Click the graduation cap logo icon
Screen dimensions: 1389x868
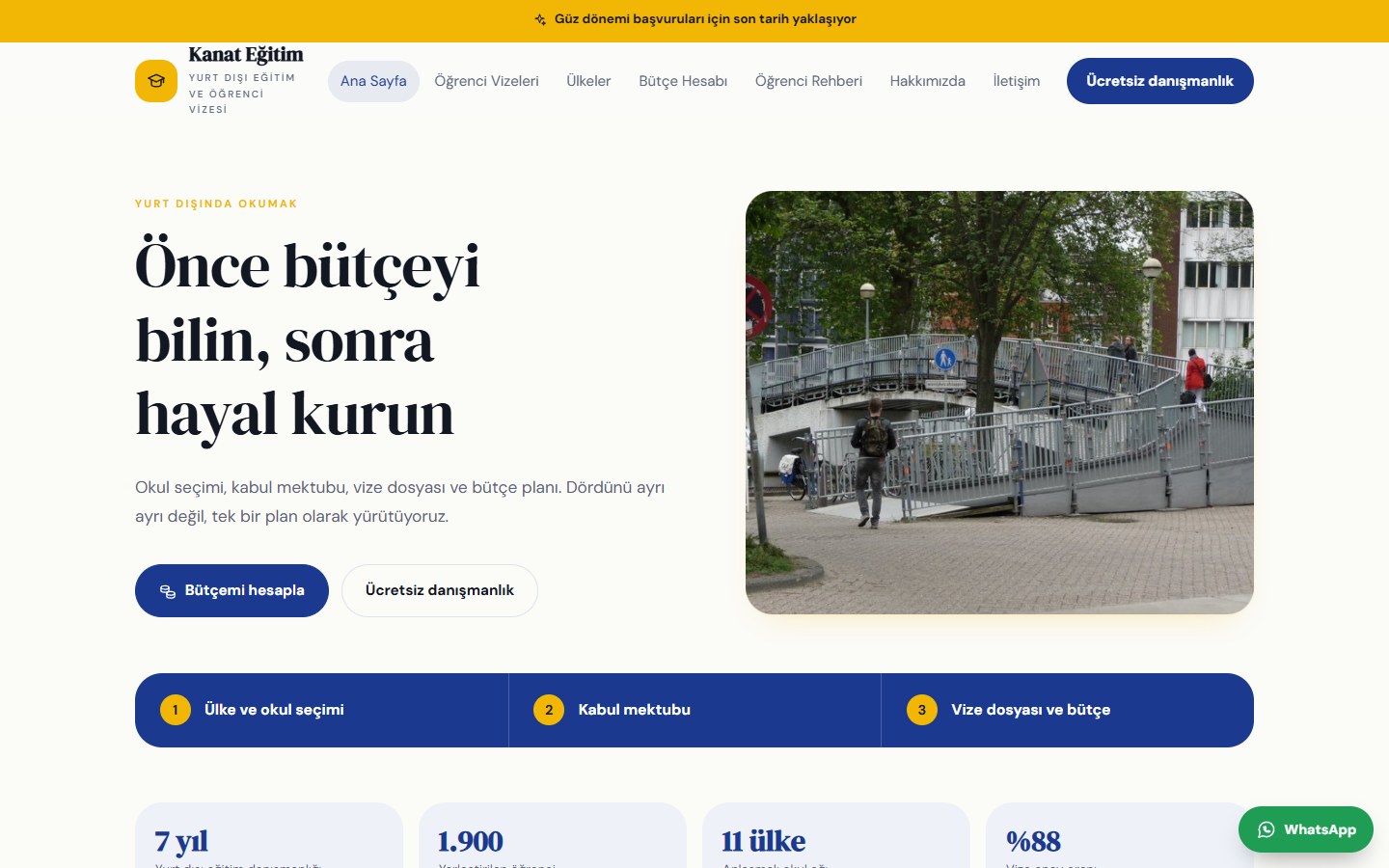[x=156, y=81]
